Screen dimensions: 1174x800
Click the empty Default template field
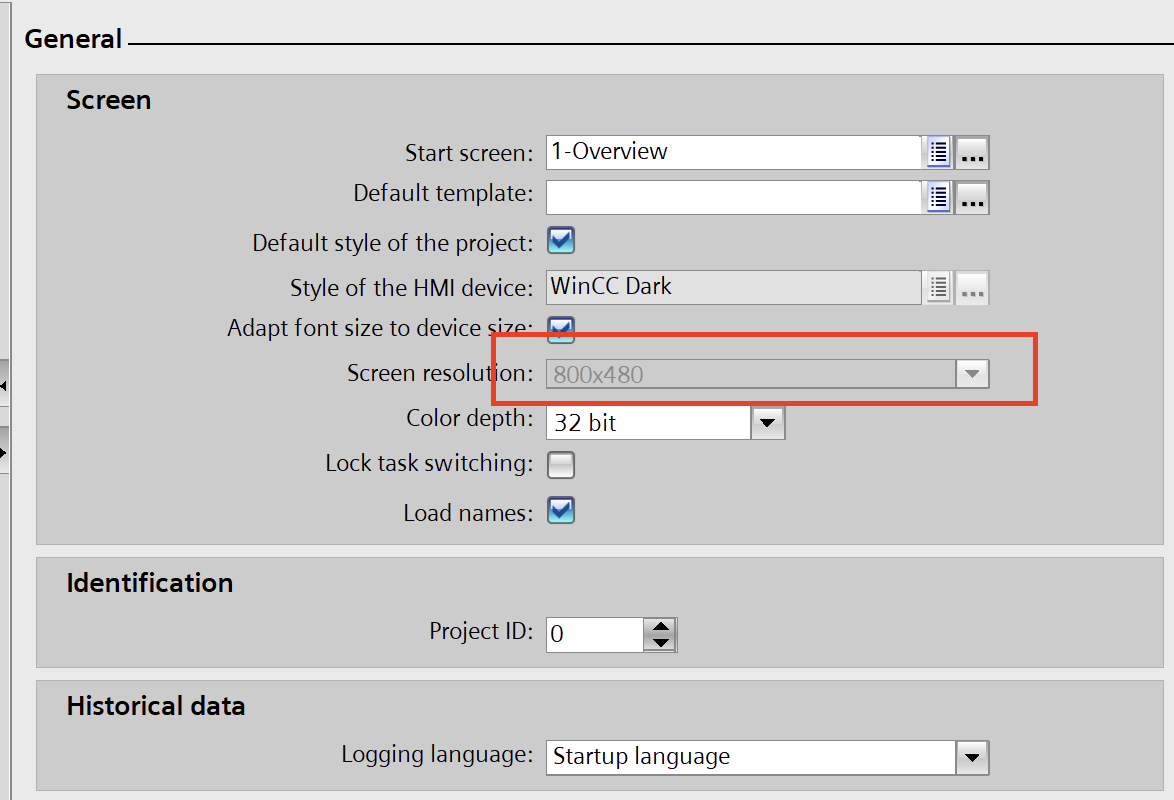pos(732,198)
